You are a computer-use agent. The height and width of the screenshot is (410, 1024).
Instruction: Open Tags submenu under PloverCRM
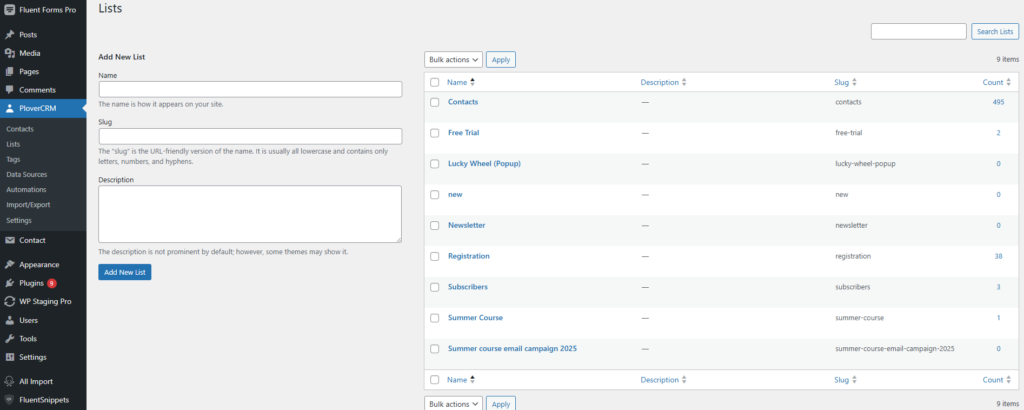click(x=13, y=159)
